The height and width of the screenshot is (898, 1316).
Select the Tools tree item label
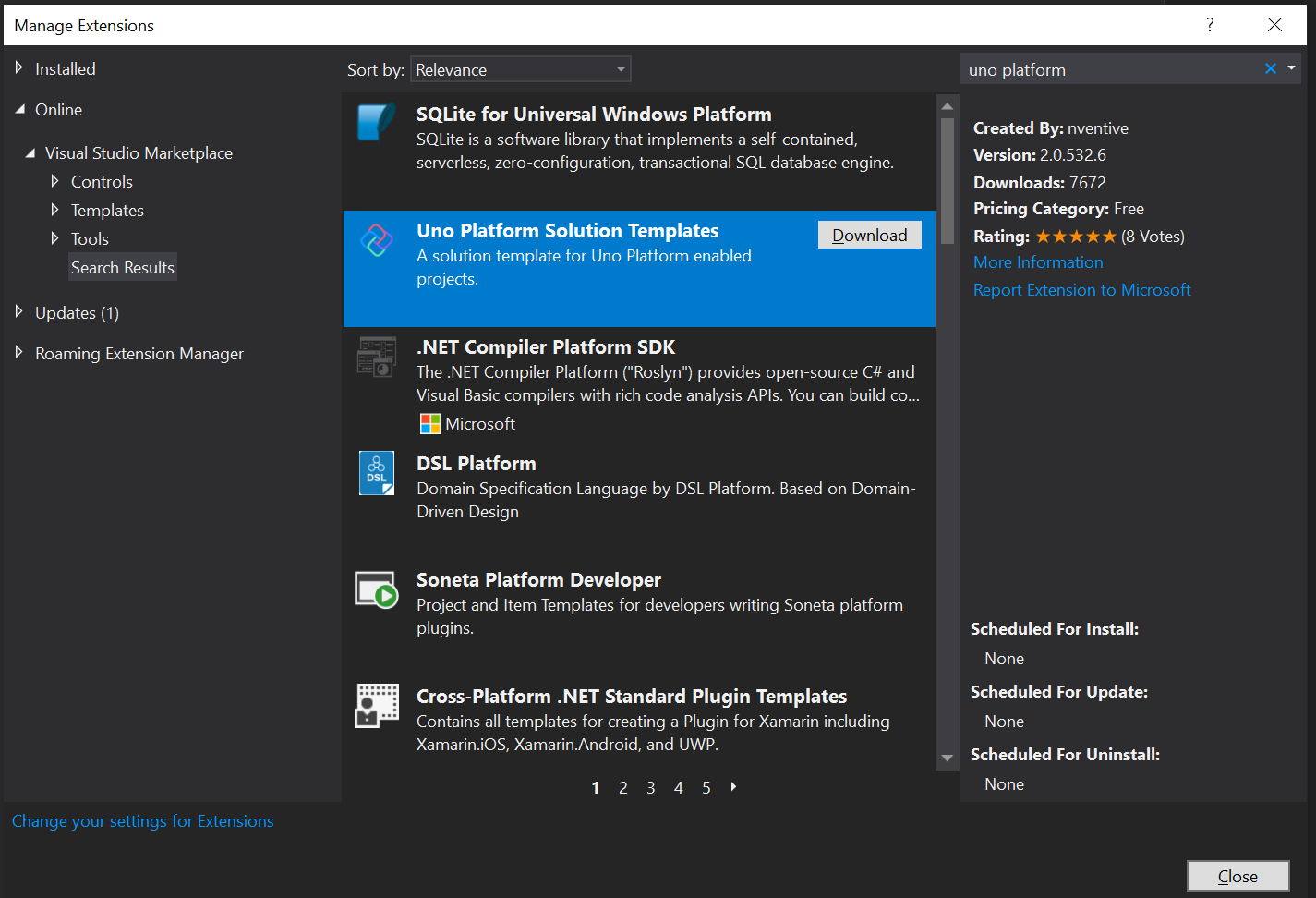pos(90,239)
